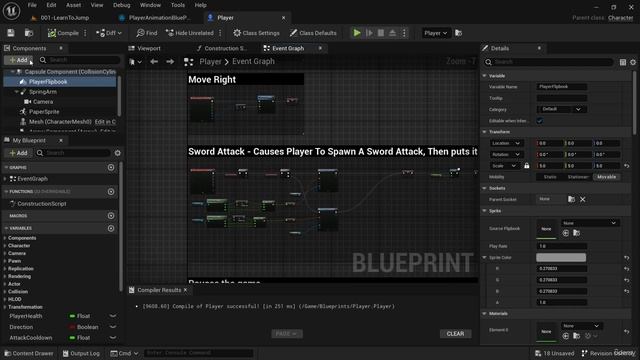Screen dimensions: 640x360
Task: Clear the compiler results
Action: pos(456,334)
